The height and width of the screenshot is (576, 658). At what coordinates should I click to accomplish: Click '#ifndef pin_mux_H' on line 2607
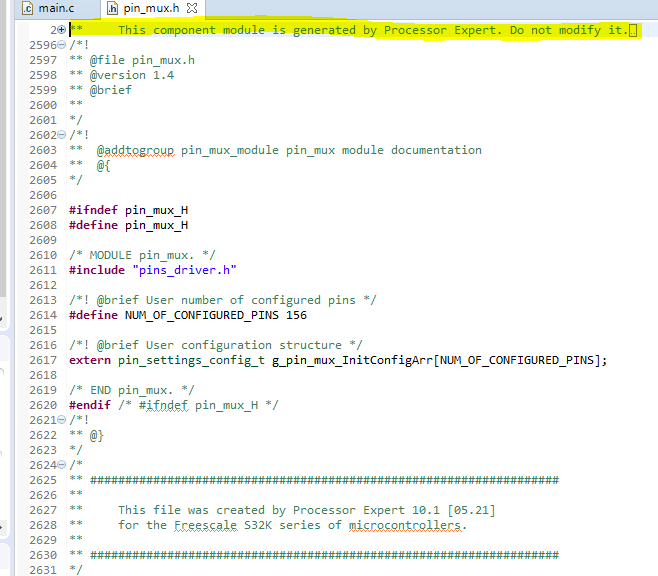[x=128, y=210]
